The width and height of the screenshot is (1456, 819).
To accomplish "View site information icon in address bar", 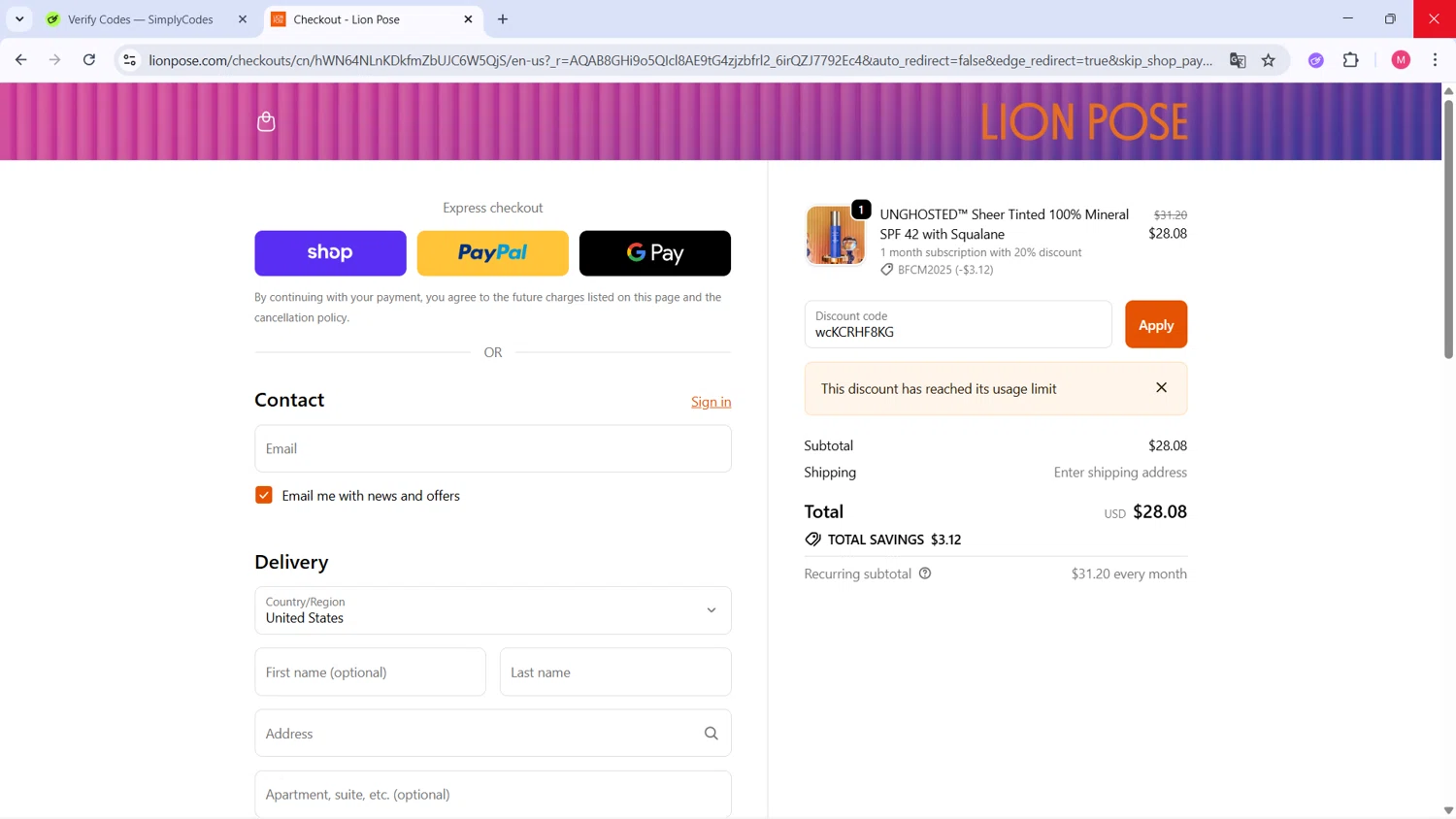I will pyautogui.click(x=129, y=60).
